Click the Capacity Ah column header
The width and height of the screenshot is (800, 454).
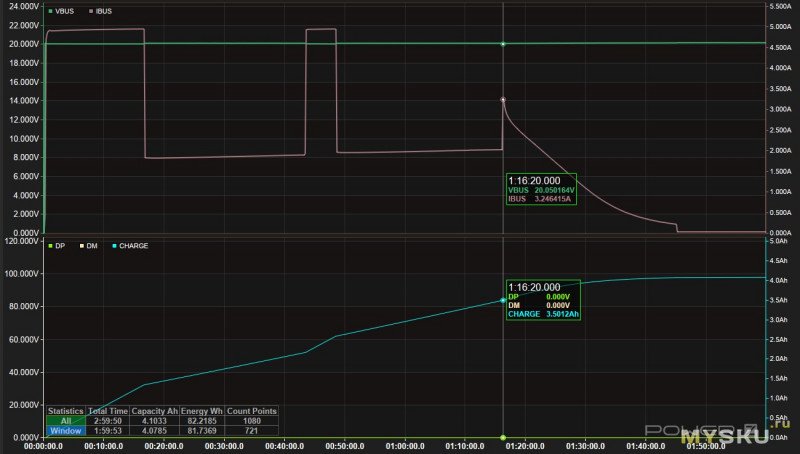[154, 410]
